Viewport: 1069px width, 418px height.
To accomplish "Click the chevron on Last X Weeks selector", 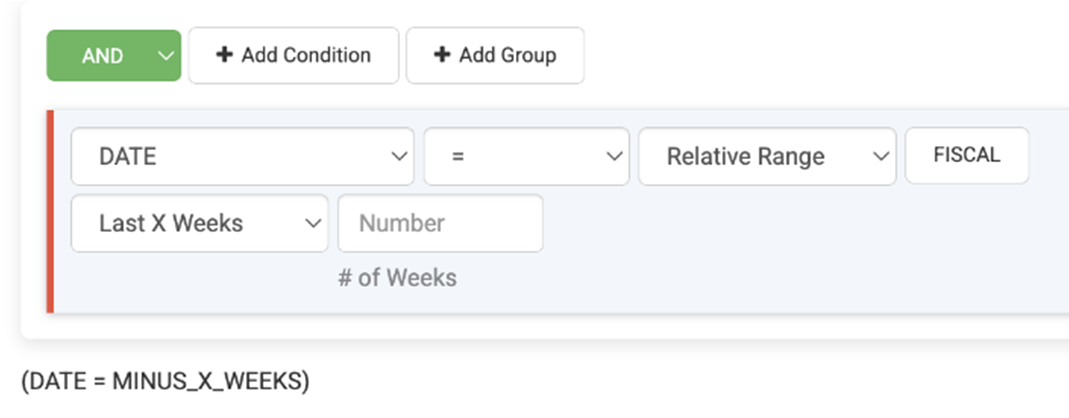I will 312,224.
